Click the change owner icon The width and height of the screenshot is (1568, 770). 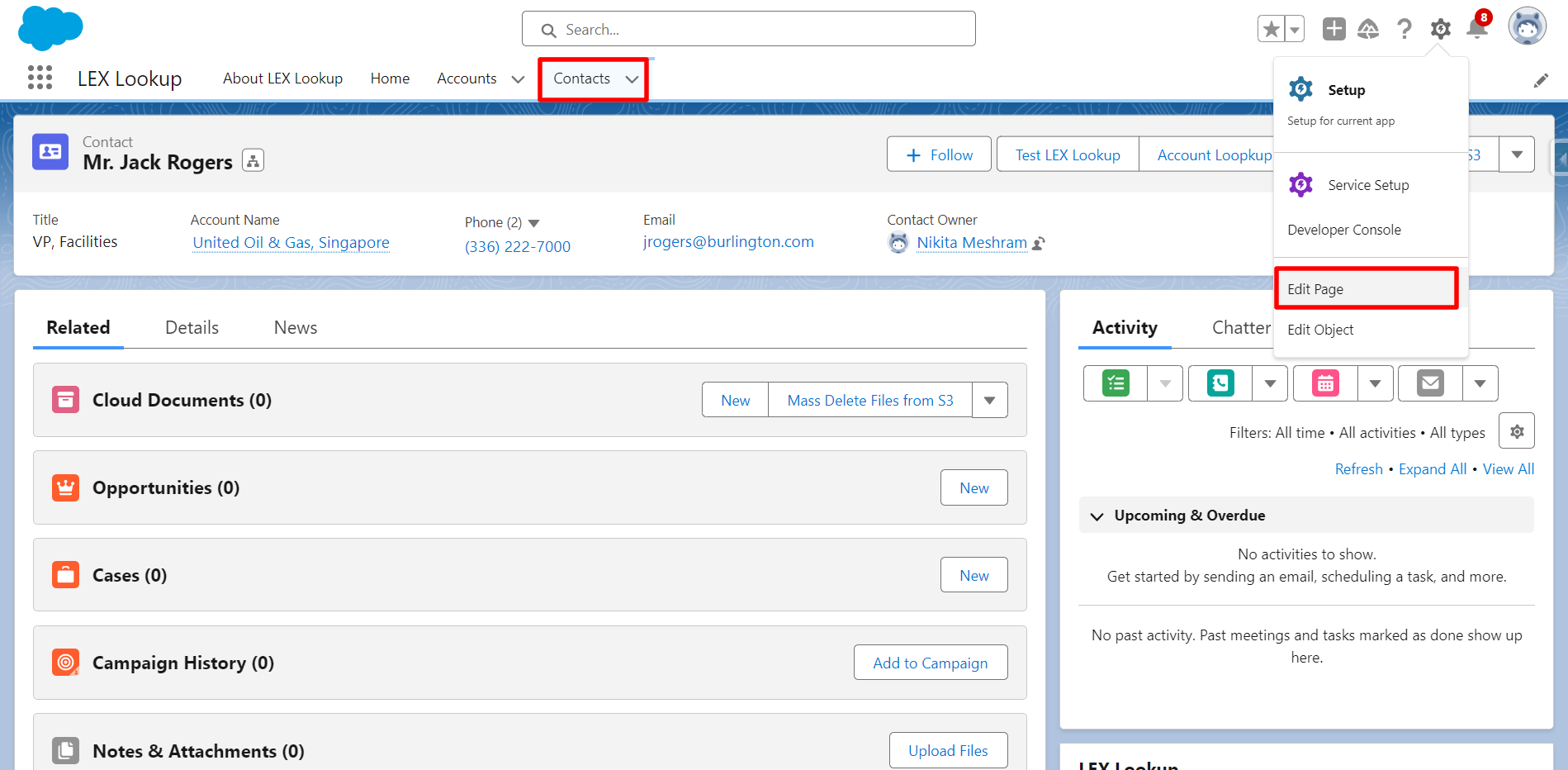point(1039,243)
